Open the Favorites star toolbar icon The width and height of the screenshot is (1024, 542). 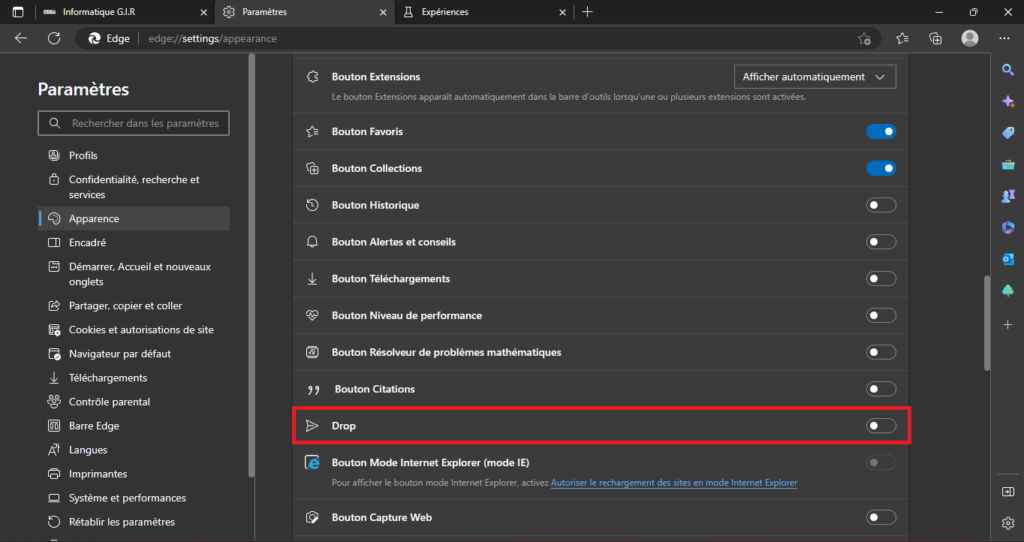[902, 39]
